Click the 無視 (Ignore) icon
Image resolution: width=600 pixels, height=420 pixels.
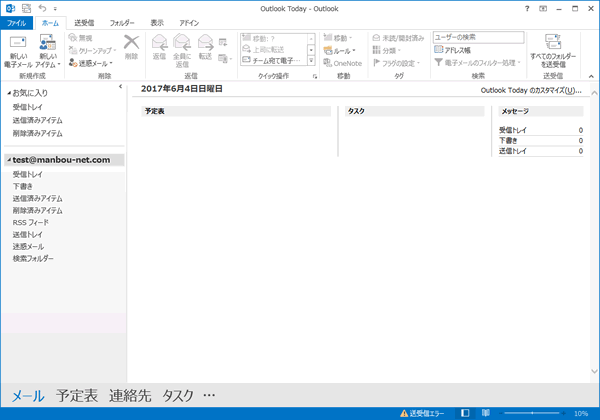point(73,37)
